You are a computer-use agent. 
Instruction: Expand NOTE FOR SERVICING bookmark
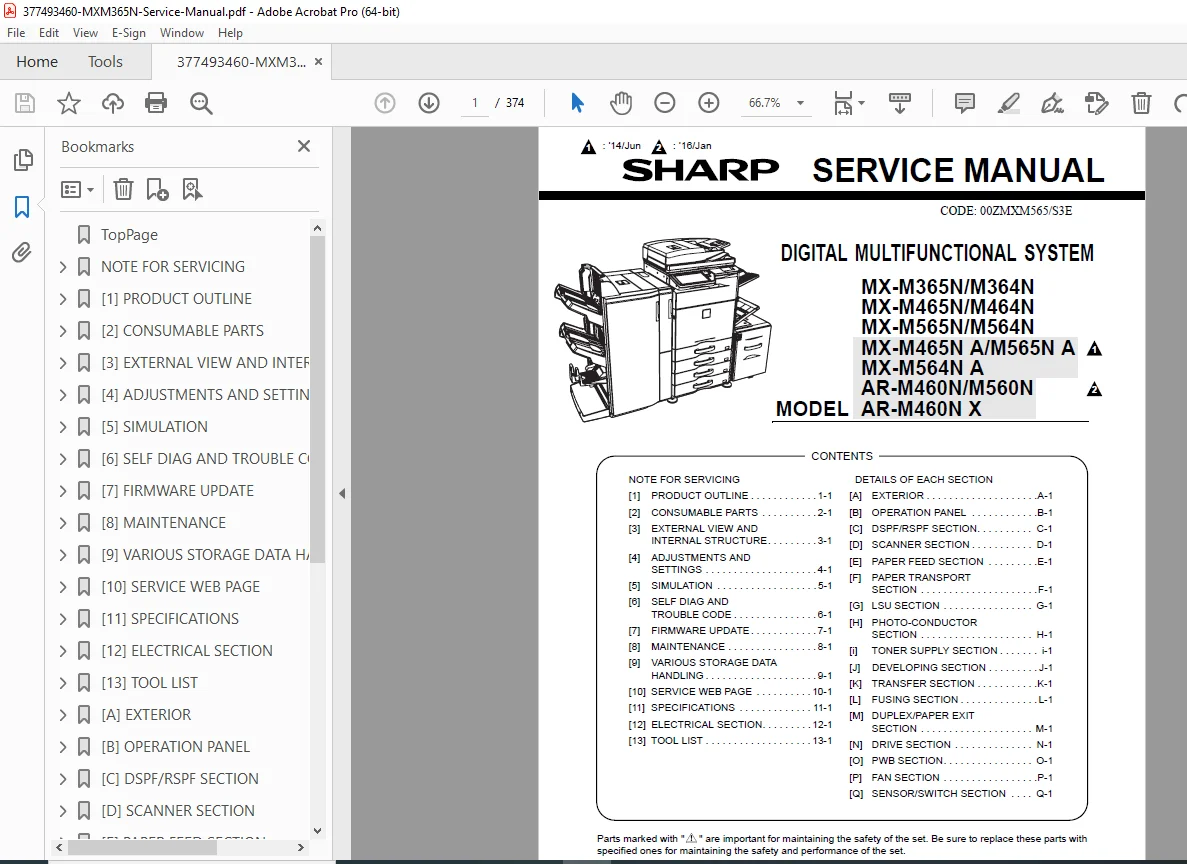(63, 267)
